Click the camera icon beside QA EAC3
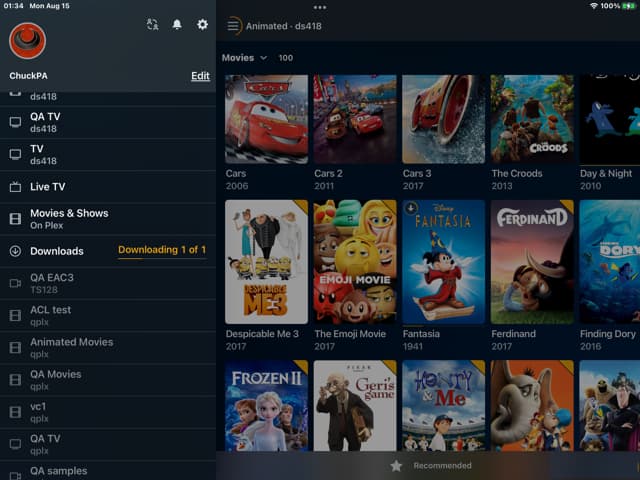Viewport: 640px width, 480px height. [15, 283]
